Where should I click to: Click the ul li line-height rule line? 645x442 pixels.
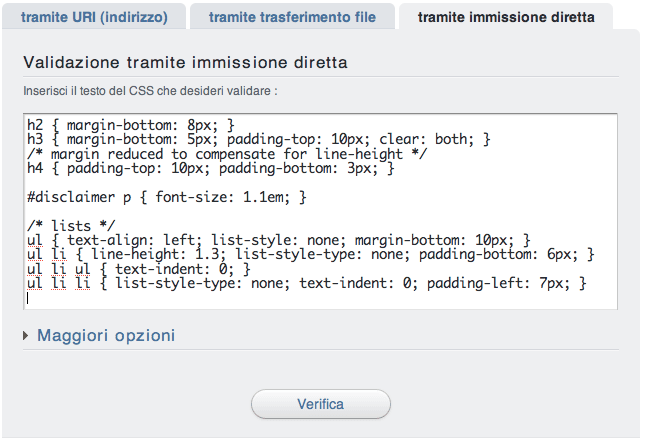coord(311,255)
